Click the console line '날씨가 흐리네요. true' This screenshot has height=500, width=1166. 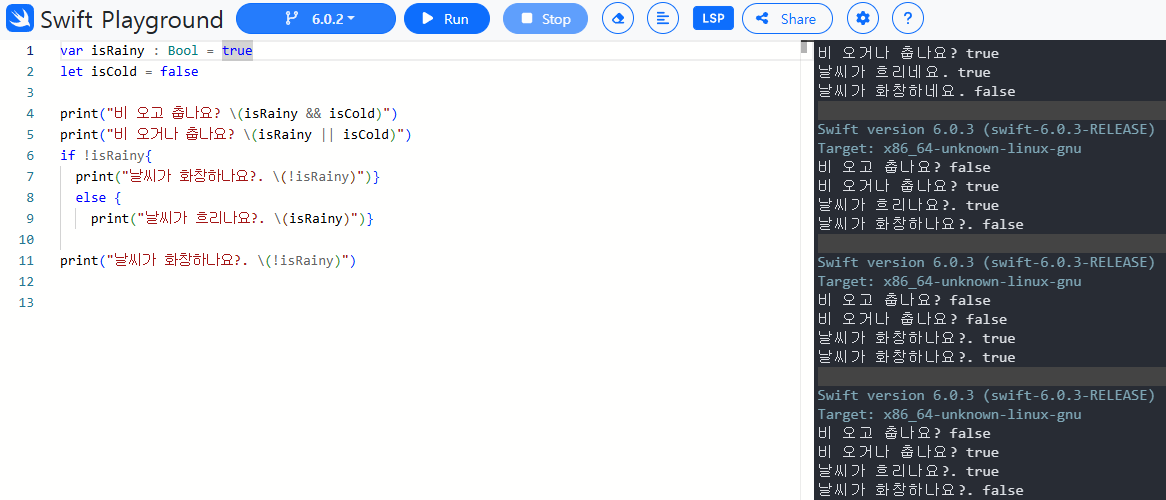click(904, 72)
